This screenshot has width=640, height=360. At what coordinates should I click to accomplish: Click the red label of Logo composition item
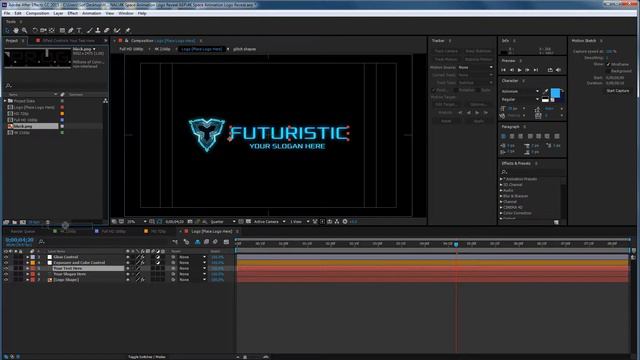pos(62,107)
